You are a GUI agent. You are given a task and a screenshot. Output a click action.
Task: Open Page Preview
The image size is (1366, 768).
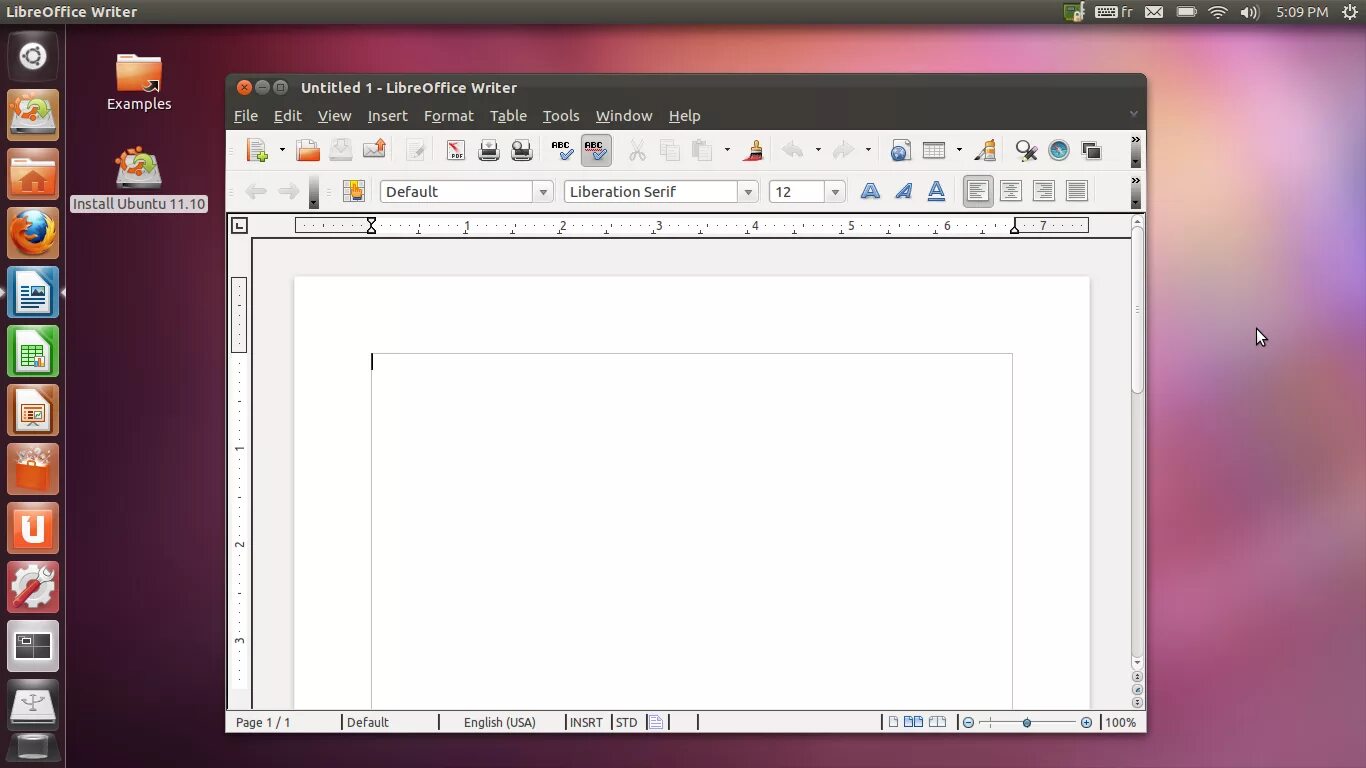(522, 150)
